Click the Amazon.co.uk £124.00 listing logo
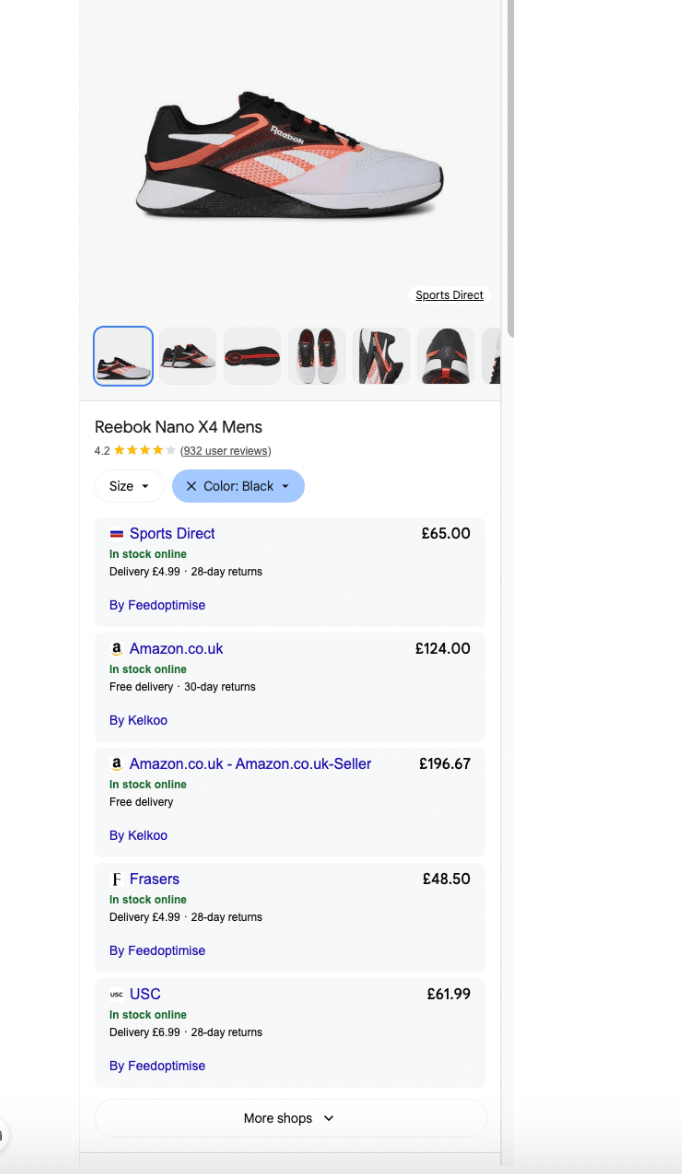Image resolution: width=682 pixels, height=1174 pixels. 116,649
